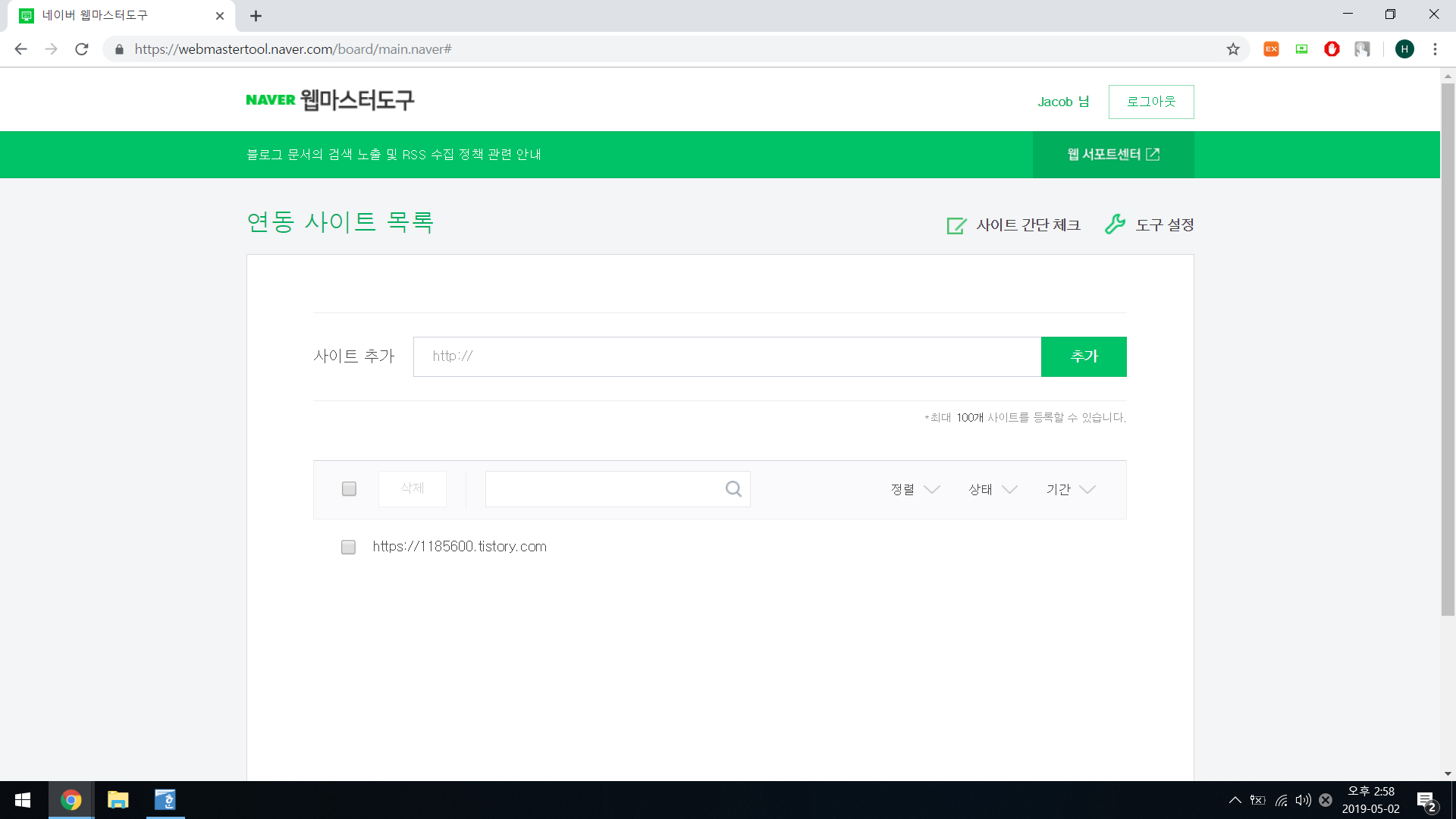Open the orange EX extension icon

tap(1271, 49)
